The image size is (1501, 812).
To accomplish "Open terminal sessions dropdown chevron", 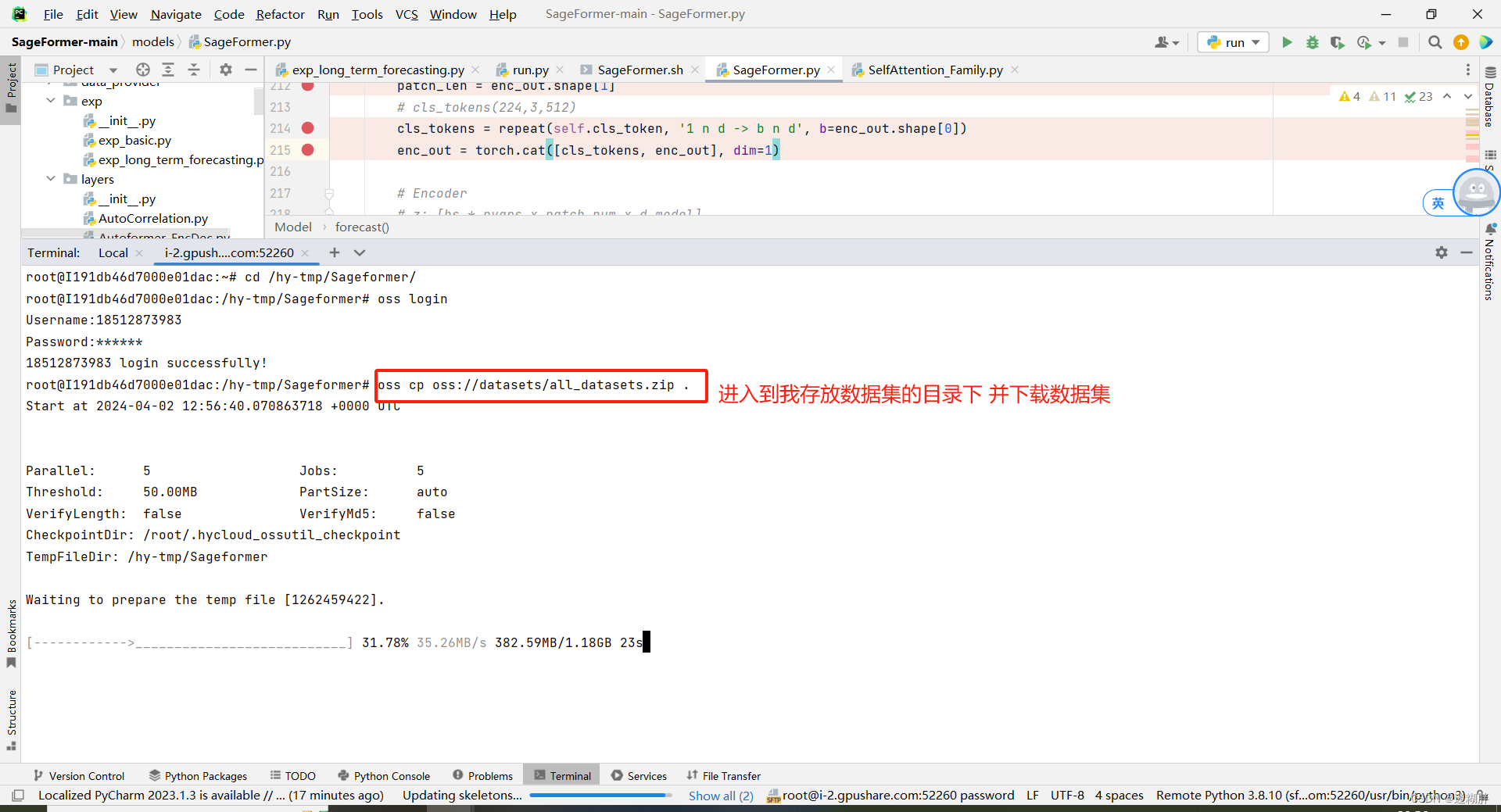I will click(360, 252).
